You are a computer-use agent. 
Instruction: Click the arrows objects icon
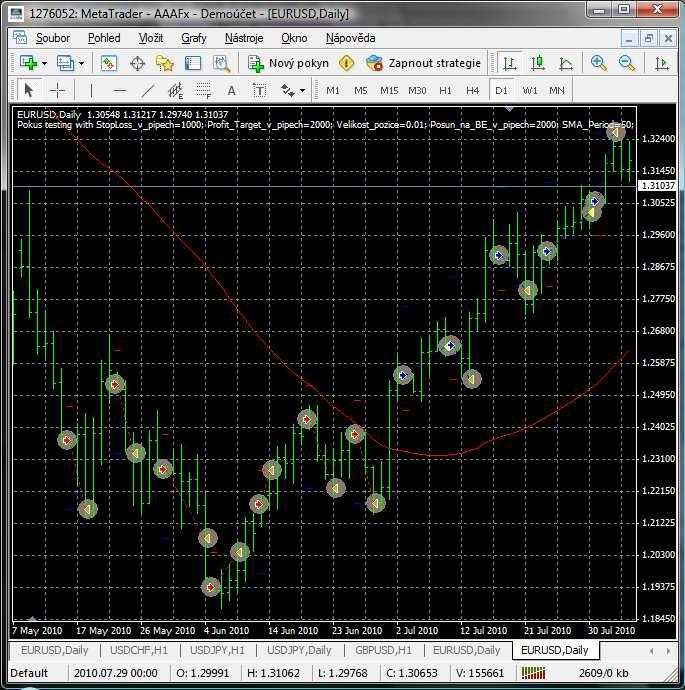pos(288,90)
